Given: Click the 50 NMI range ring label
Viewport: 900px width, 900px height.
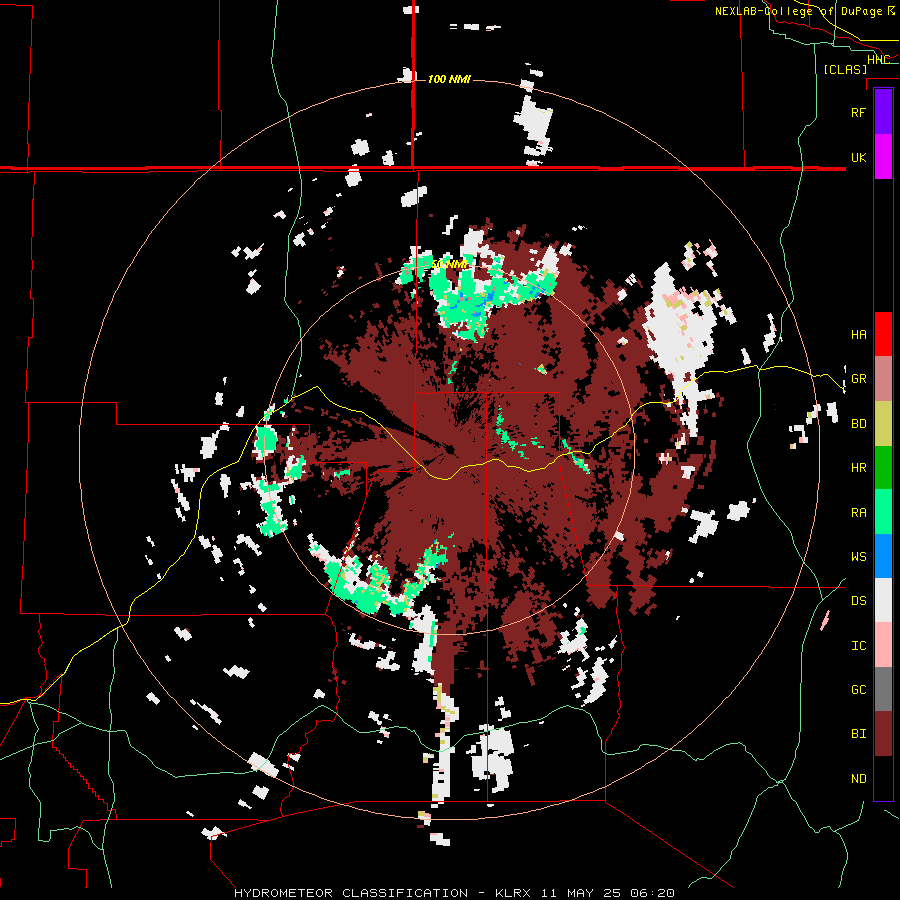Looking at the screenshot, I should 449,264.
